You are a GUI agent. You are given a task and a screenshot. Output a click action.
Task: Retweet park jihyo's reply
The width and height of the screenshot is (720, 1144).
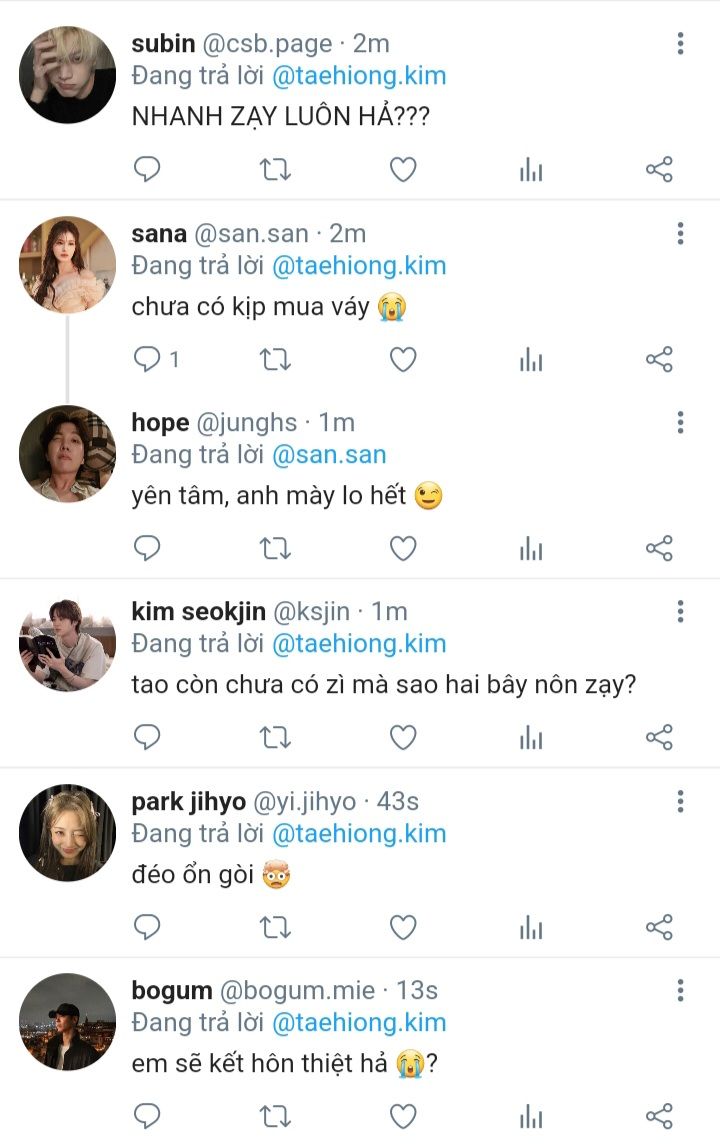click(x=275, y=928)
